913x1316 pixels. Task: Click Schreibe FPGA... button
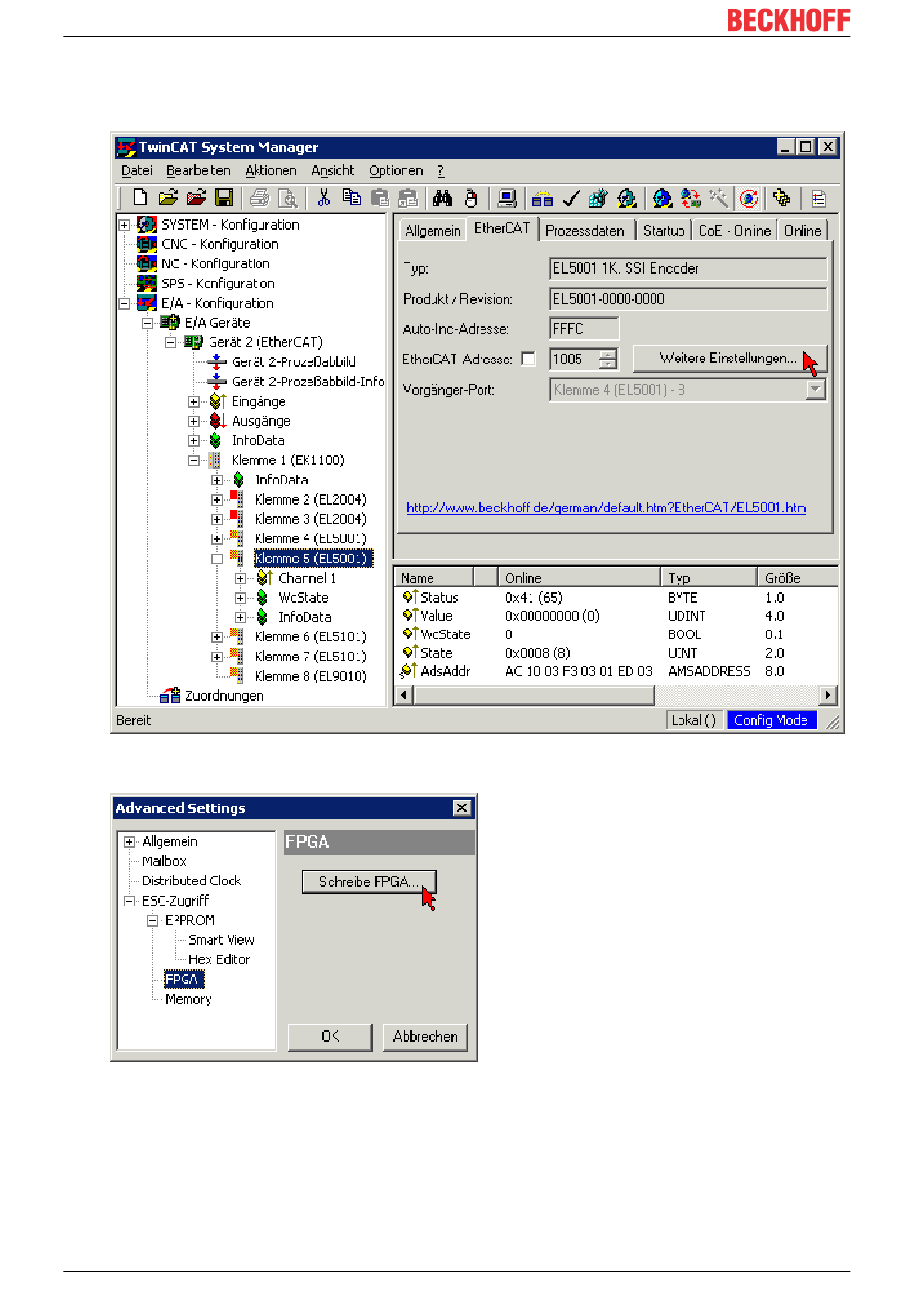tap(369, 881)
